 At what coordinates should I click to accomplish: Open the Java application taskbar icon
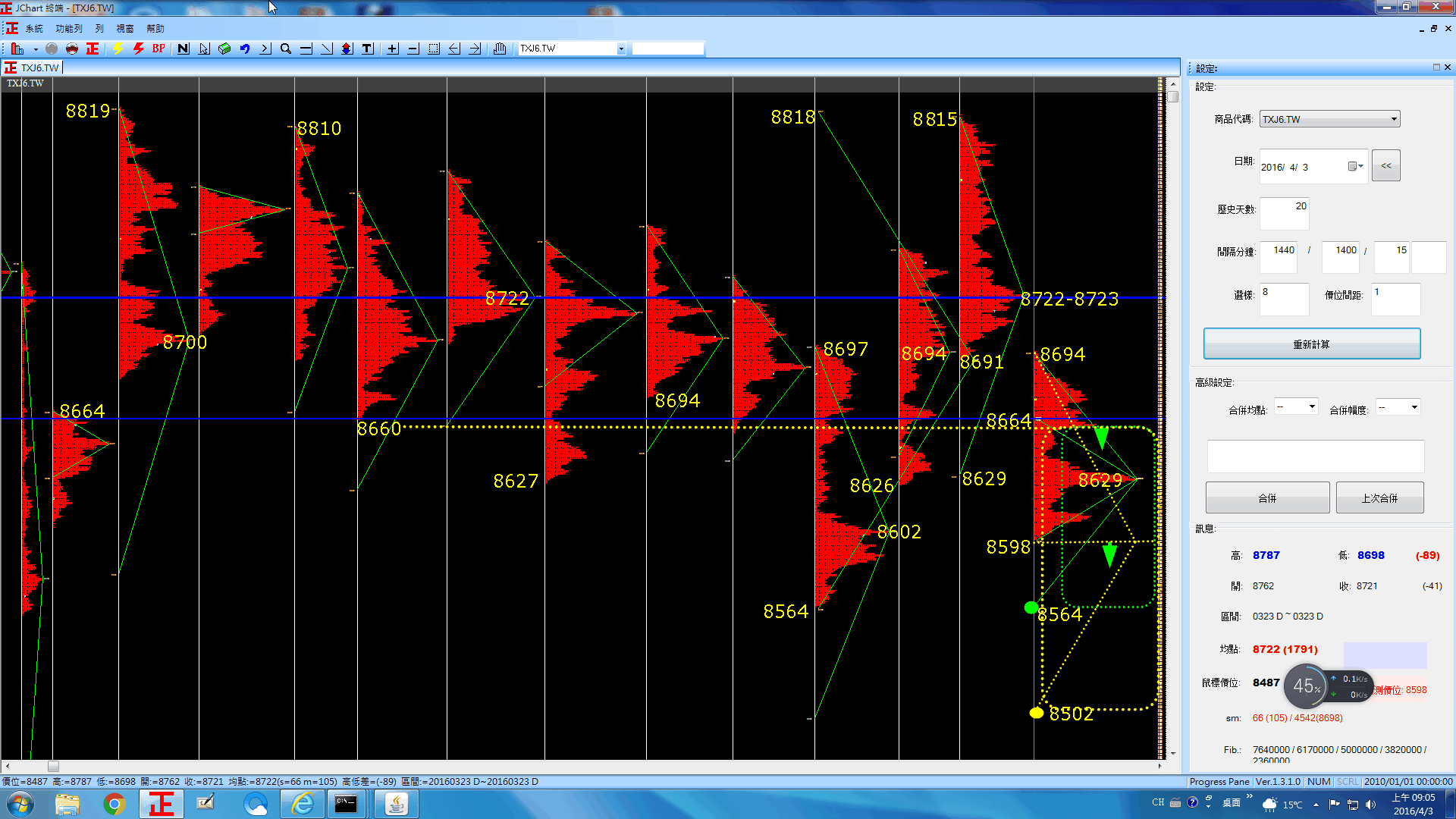tap(396, 804)
